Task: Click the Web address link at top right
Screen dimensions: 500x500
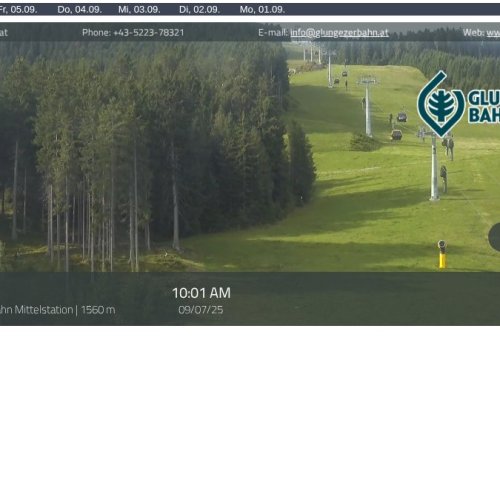Action: click(x=493, y=32)
